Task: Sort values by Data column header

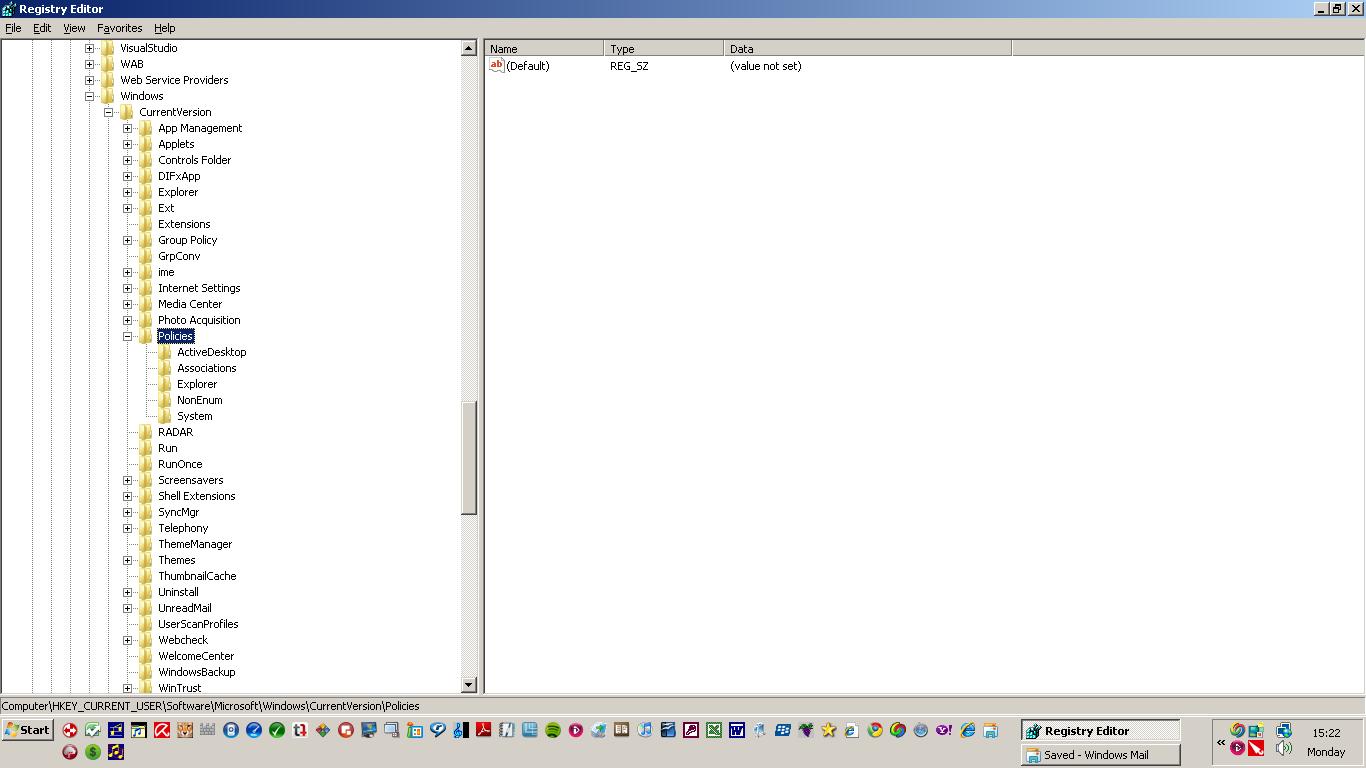Action: 867,48
